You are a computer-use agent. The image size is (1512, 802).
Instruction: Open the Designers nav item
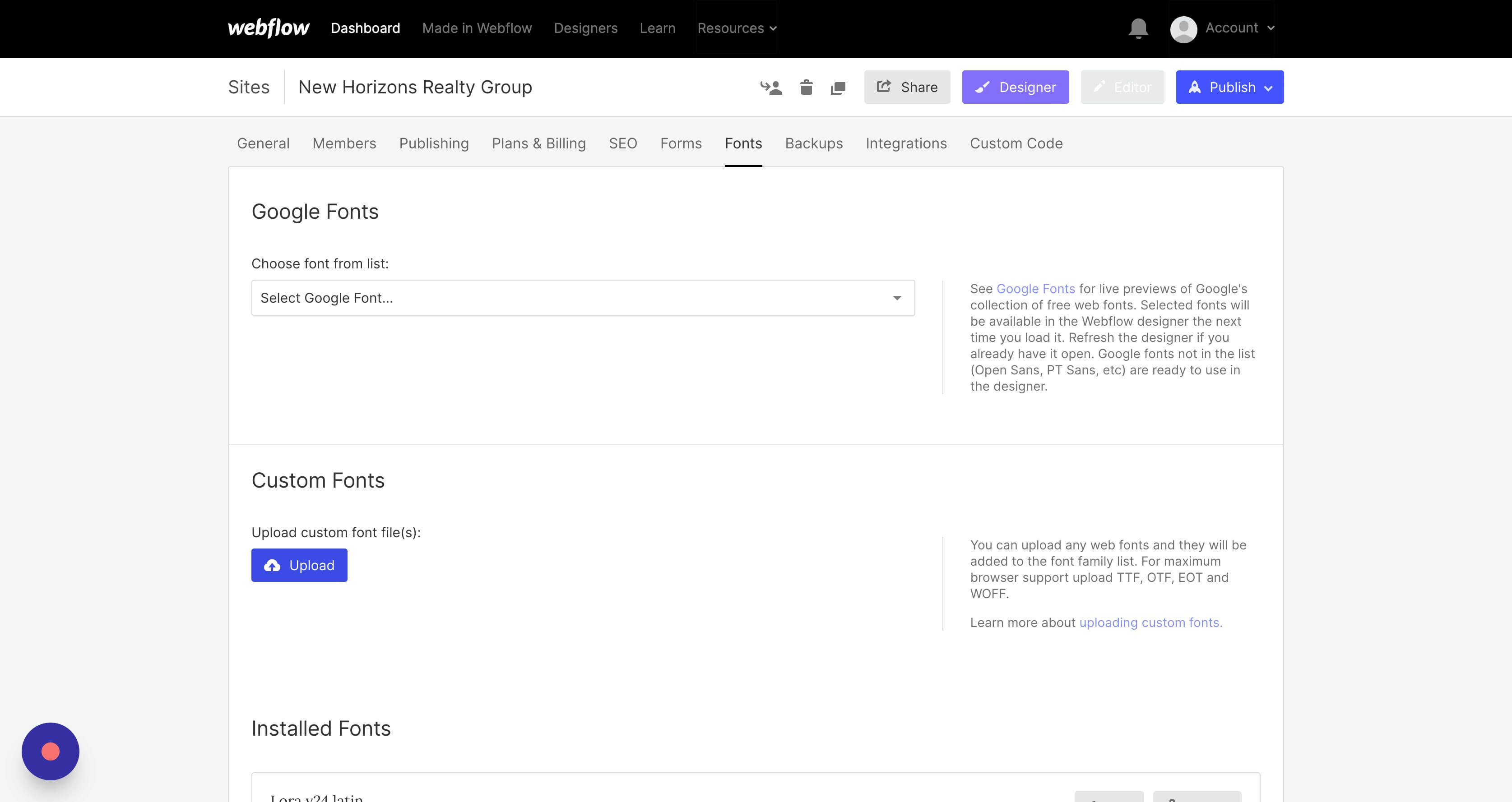coord(585,28)
